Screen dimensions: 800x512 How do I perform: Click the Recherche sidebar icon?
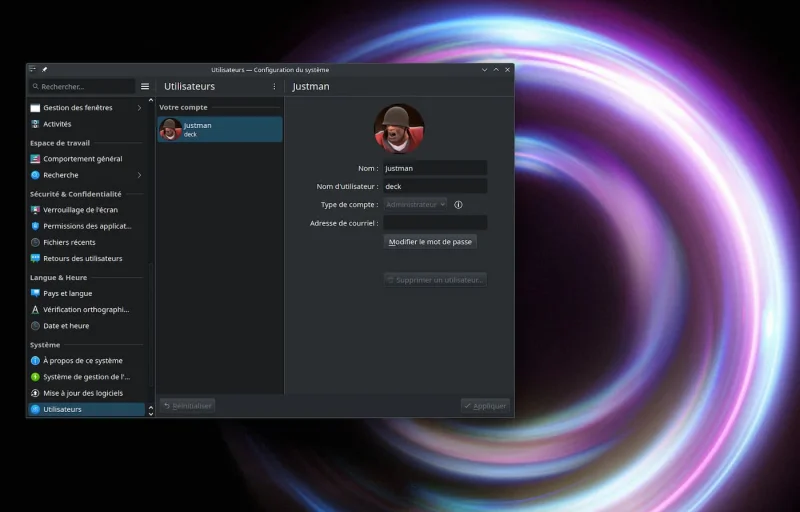pos(35,175)
